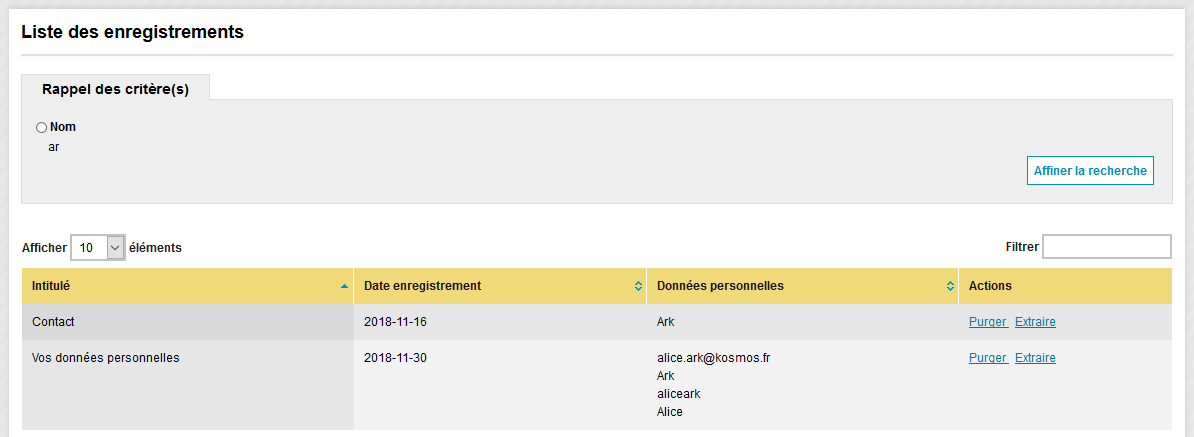
Task: Click the sort arrows beside Date enregistrement
Action: click(x=638, y=286)
